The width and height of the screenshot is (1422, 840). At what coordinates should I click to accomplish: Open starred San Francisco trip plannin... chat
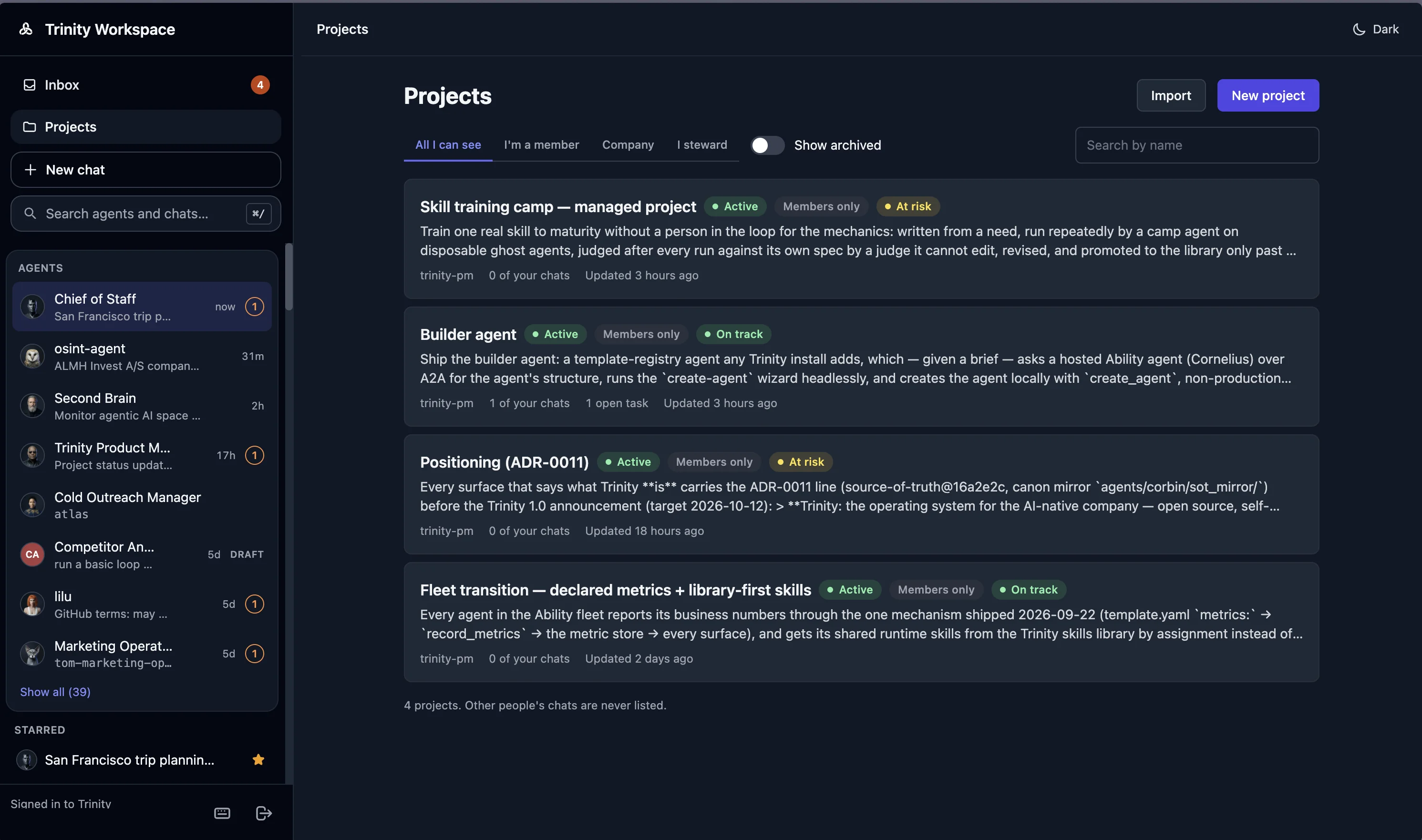(x=142, y=759)
